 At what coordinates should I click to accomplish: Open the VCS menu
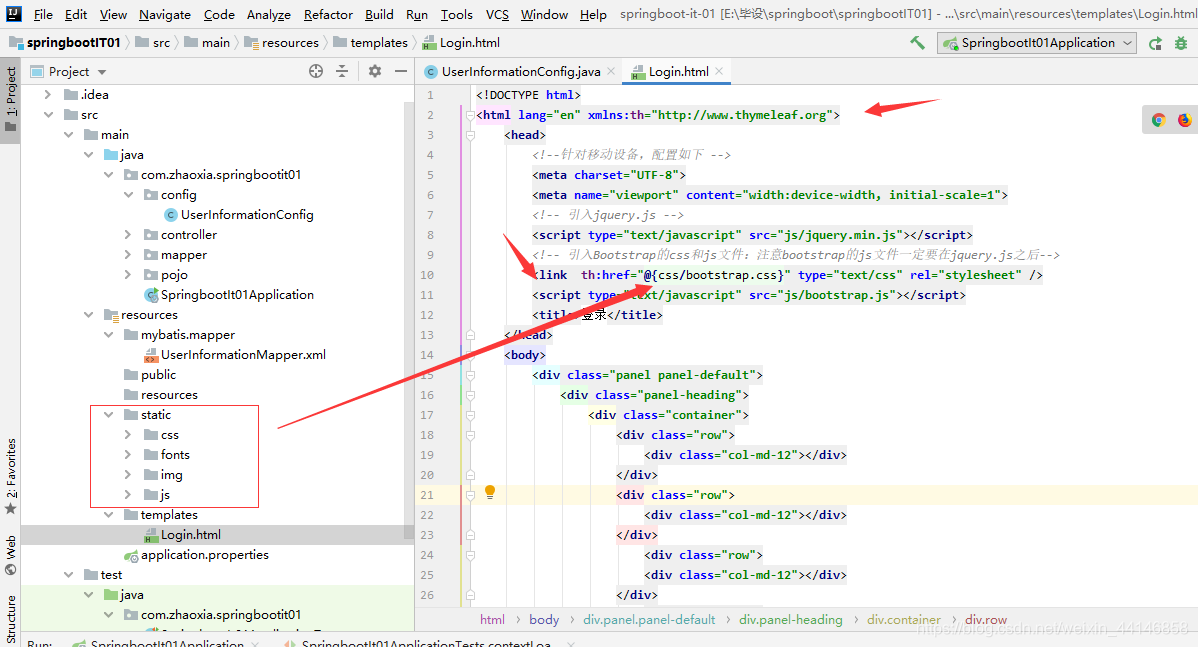click(x=497, y=15)
